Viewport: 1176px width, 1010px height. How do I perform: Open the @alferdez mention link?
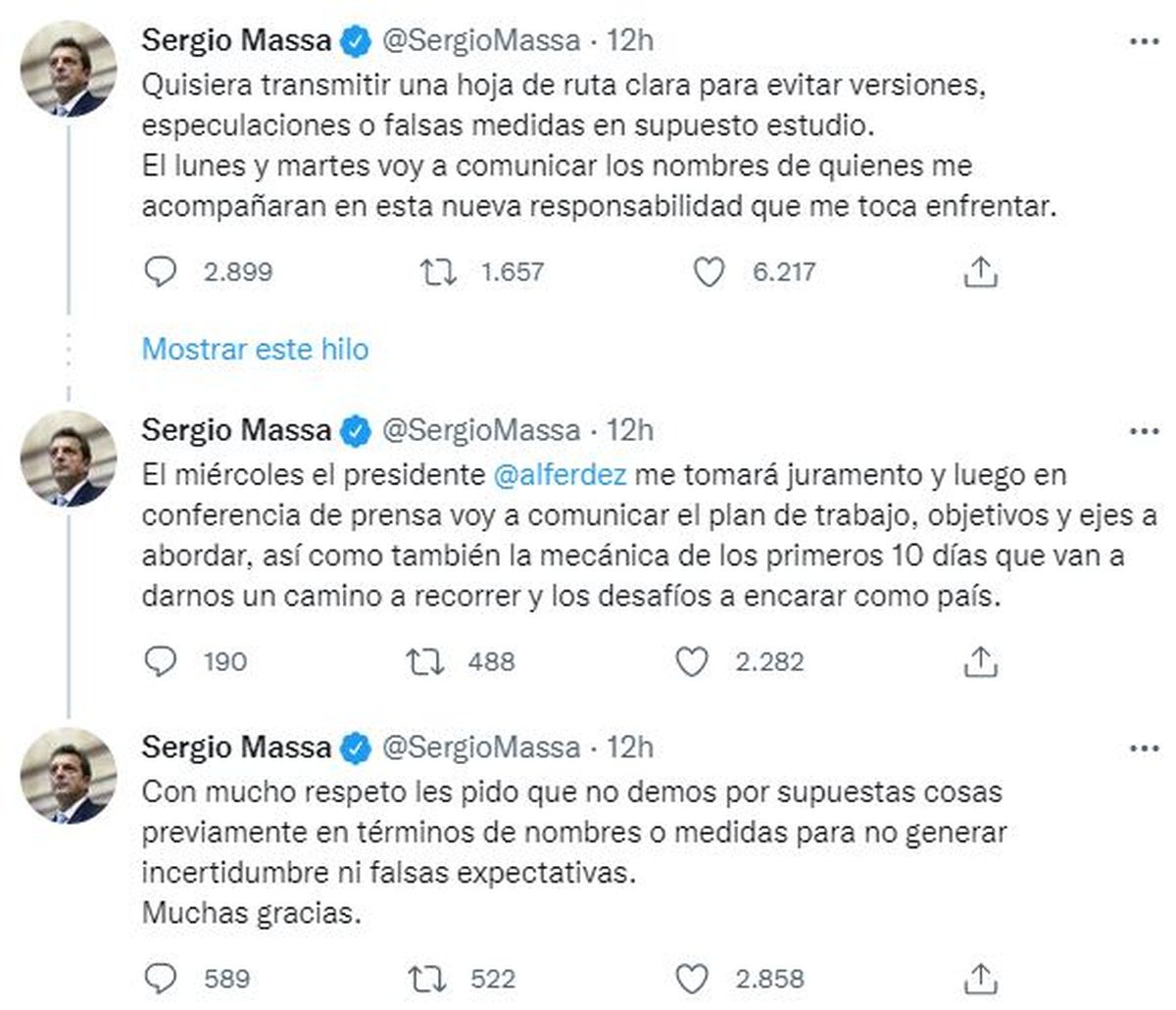pos(559,475)
